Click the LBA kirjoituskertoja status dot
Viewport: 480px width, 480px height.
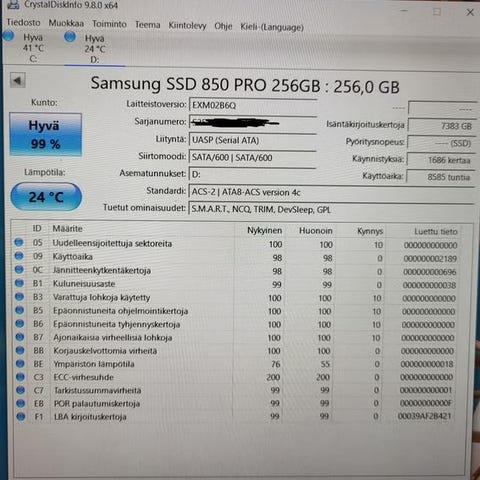[21, 416]
